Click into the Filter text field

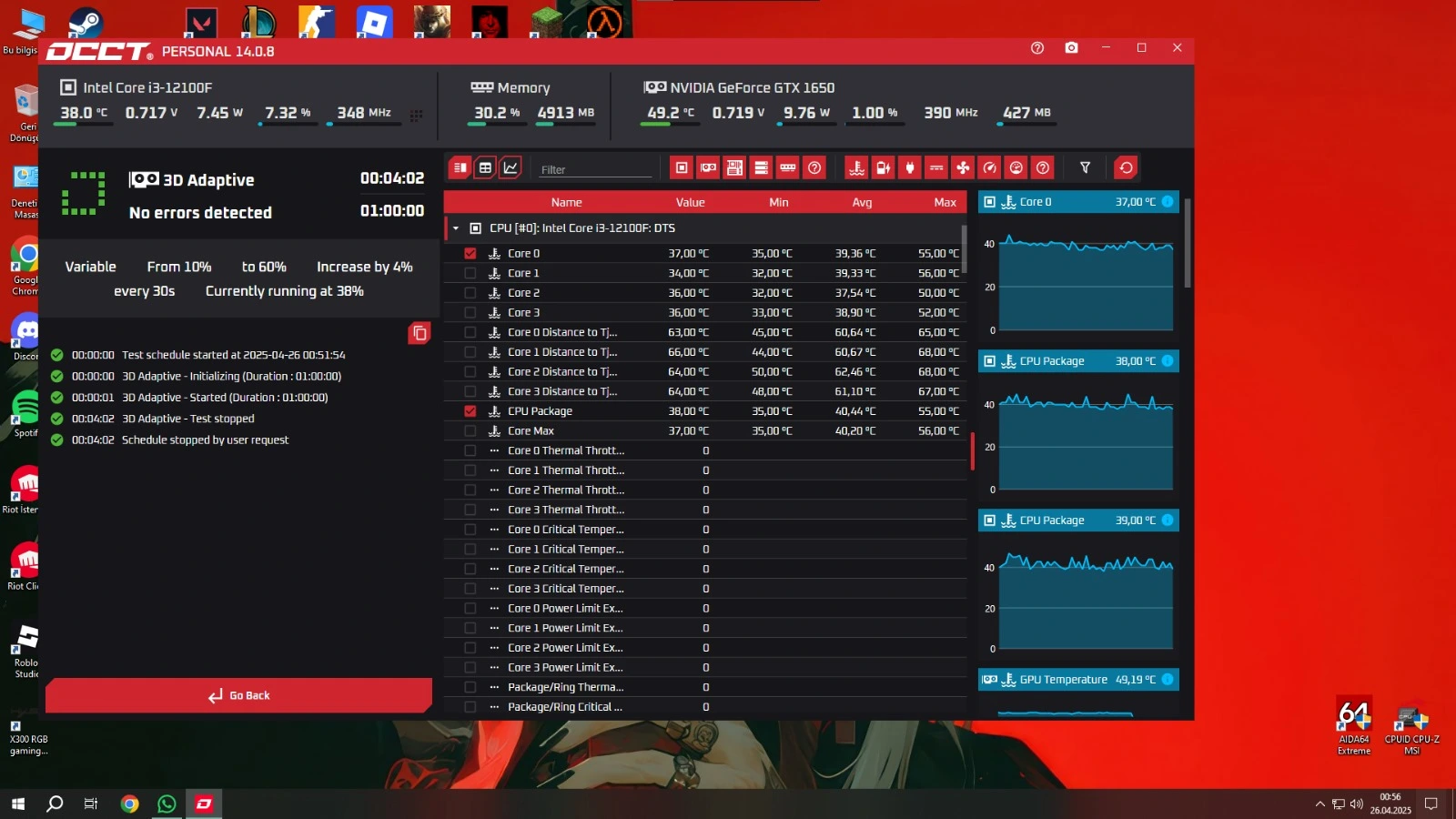[x=595, y=169]
